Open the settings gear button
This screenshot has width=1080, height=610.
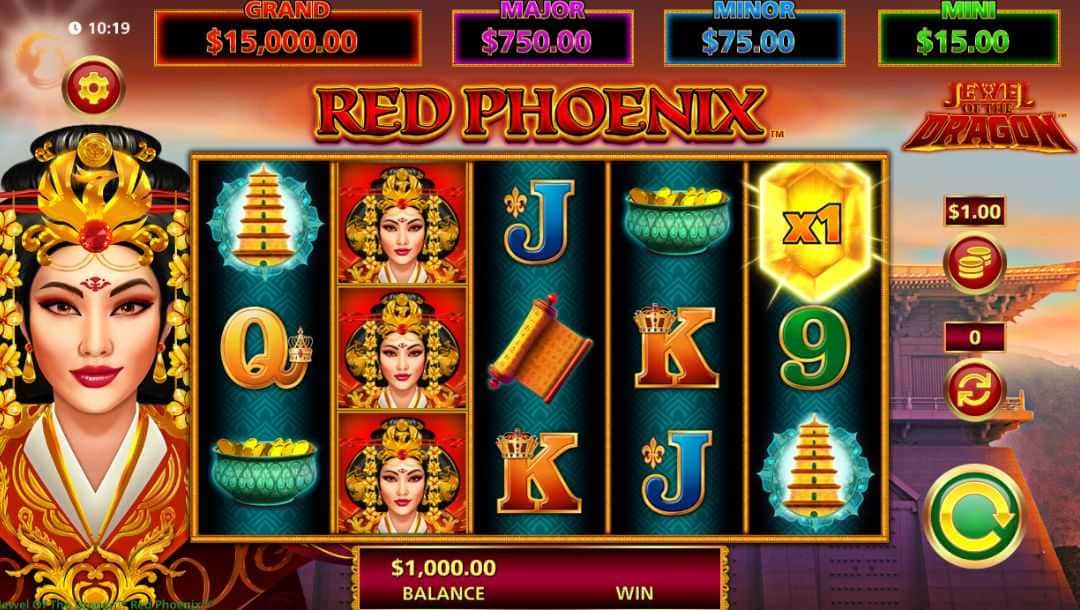pyautogui.click(x=93, y=87)
